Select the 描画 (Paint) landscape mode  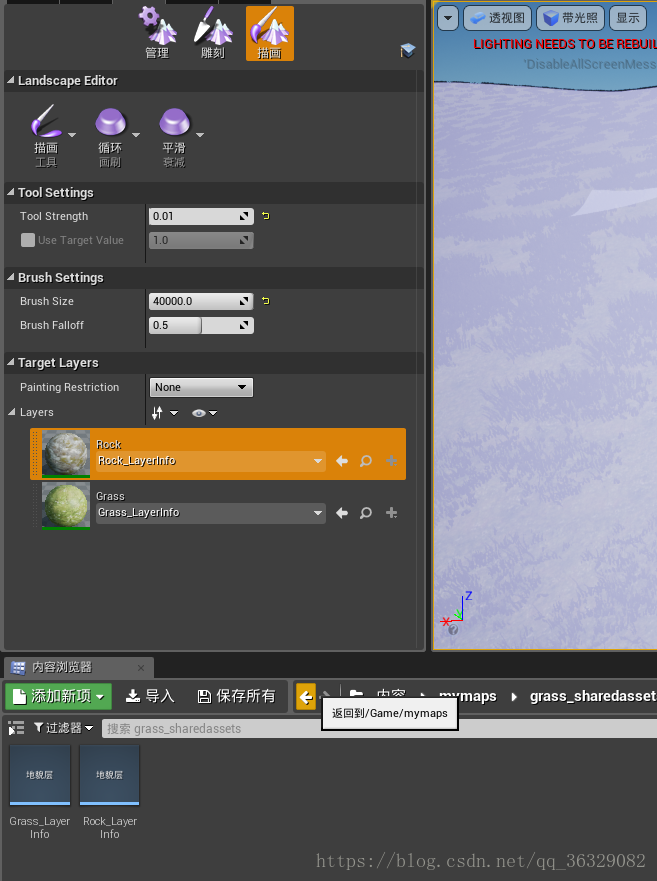coord(269,34)
